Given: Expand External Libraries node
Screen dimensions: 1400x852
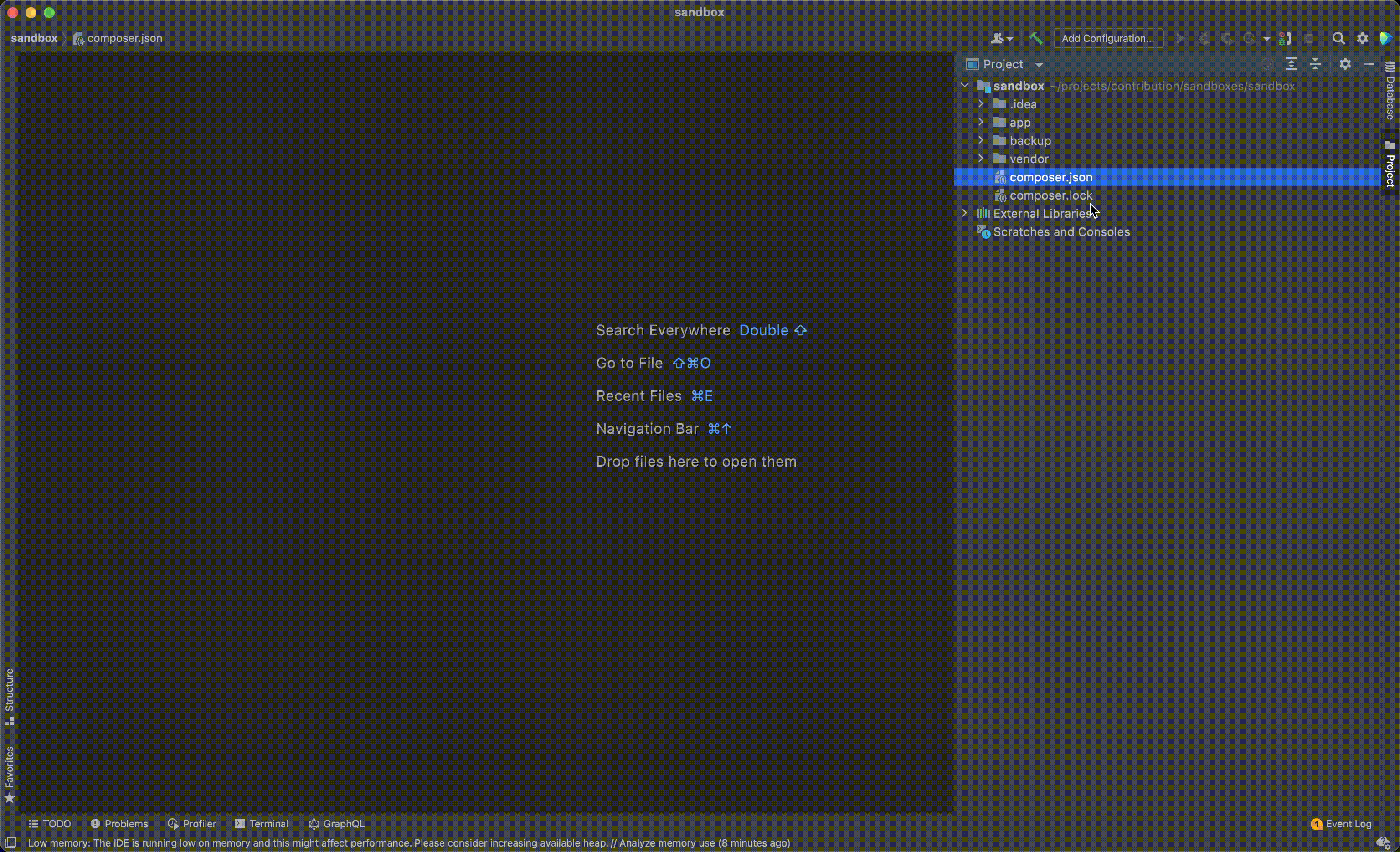Looking at the screenshot, I should click(964, 213).
